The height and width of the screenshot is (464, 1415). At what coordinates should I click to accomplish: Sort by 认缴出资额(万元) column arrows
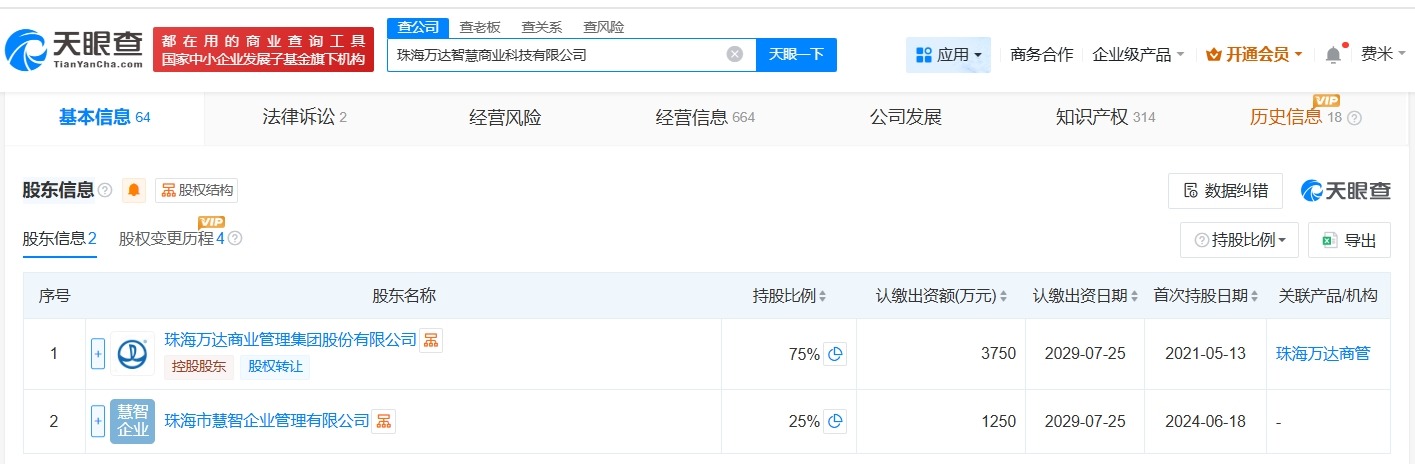click(x=1003, y=296)
